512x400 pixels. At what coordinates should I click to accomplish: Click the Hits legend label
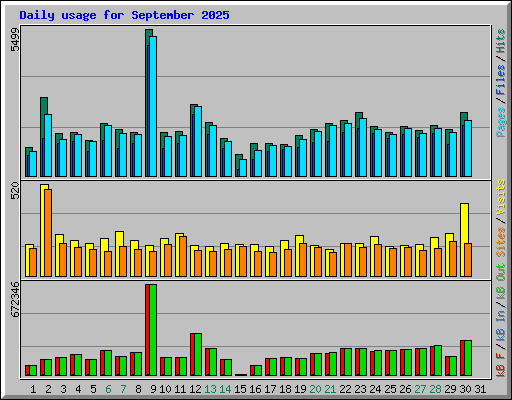click(x=500, y=41)
